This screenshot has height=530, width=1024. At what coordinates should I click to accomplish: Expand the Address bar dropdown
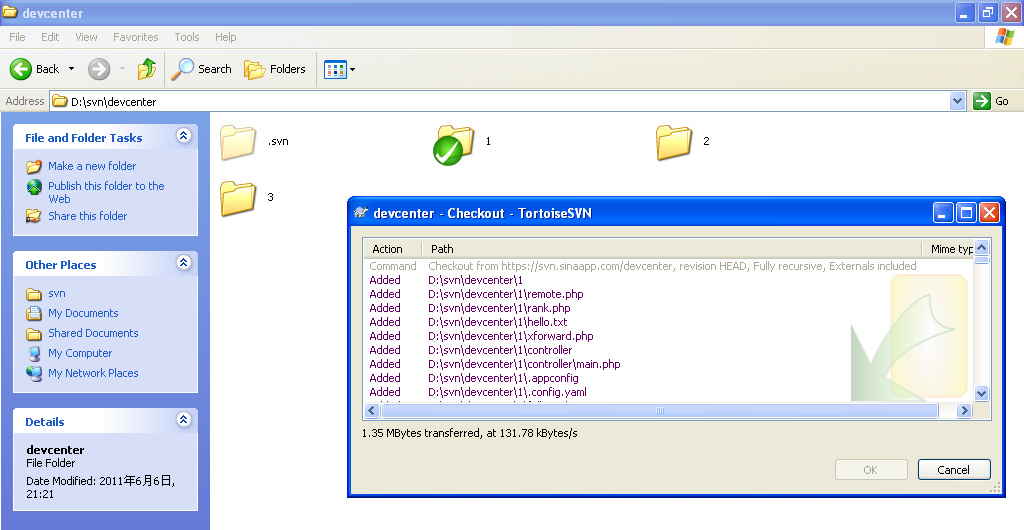(957, 101)
